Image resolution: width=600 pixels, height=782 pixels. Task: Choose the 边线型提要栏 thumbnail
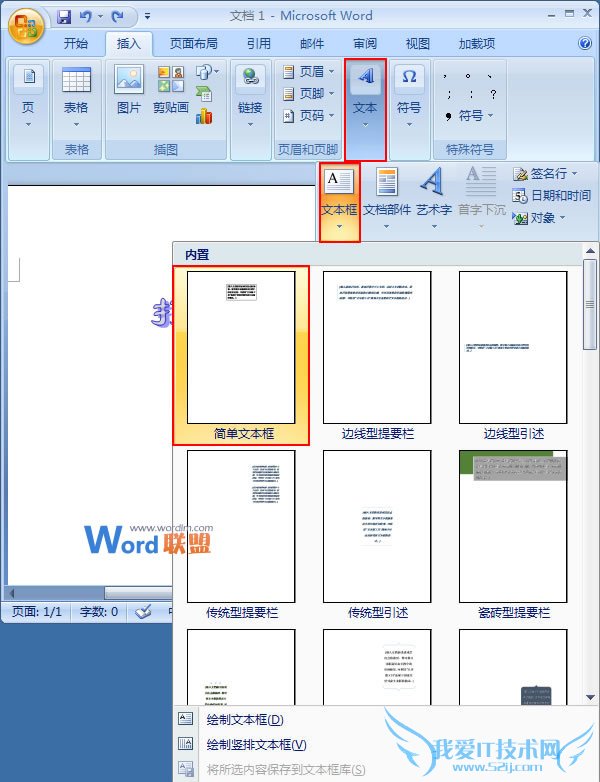tap(377, 356)
